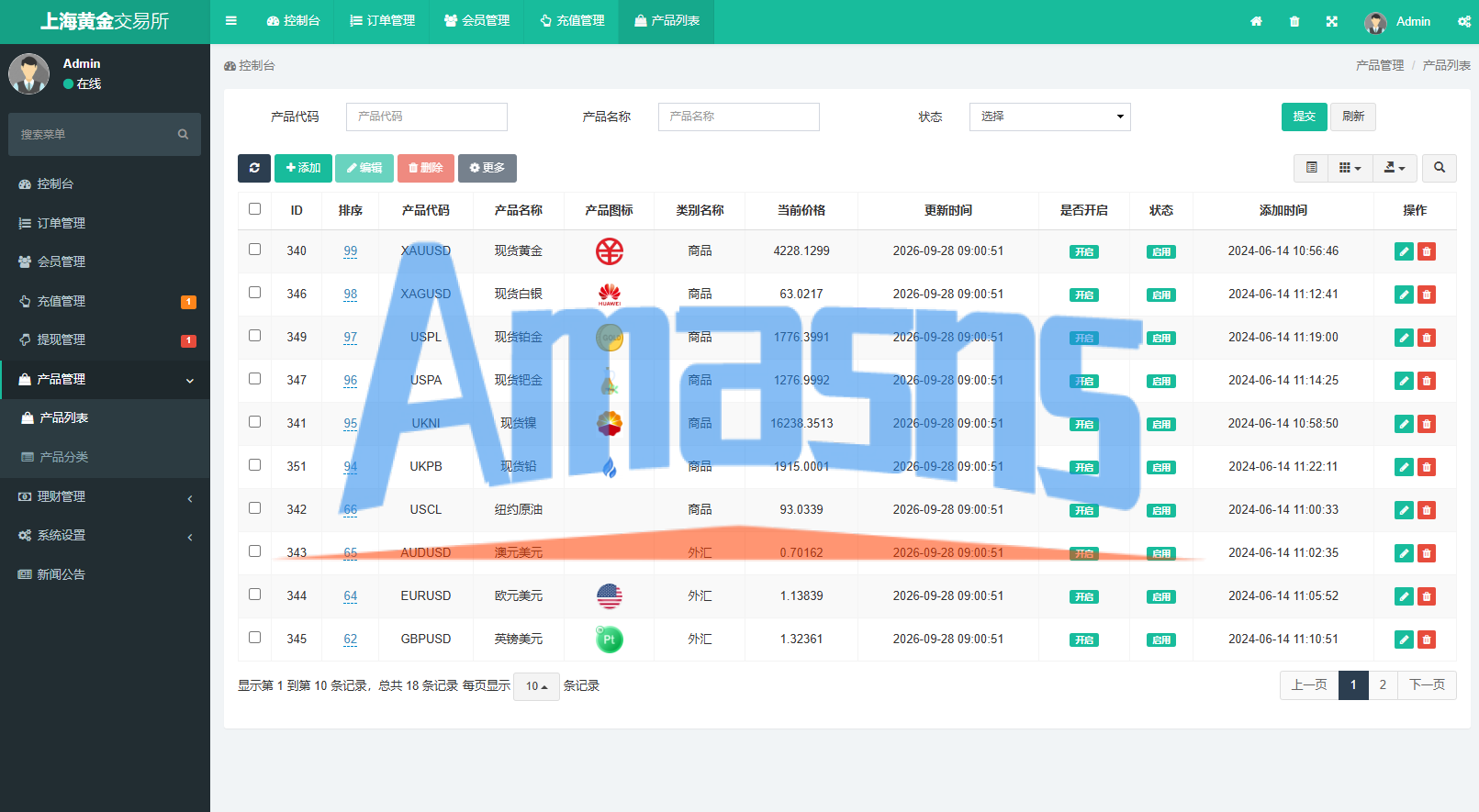Screen dimensions: 1479x812
Task: Click the Huawei logo icon for XAGUSD
Action: tap(610, 294)
